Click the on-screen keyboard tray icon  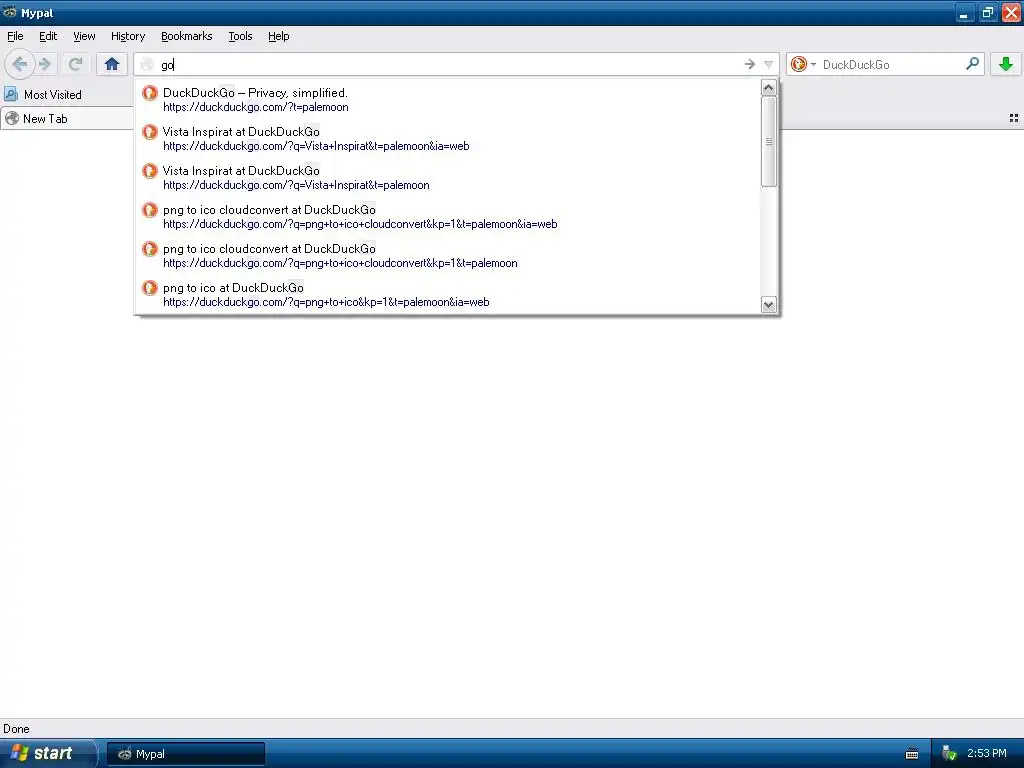coord(912,754)
